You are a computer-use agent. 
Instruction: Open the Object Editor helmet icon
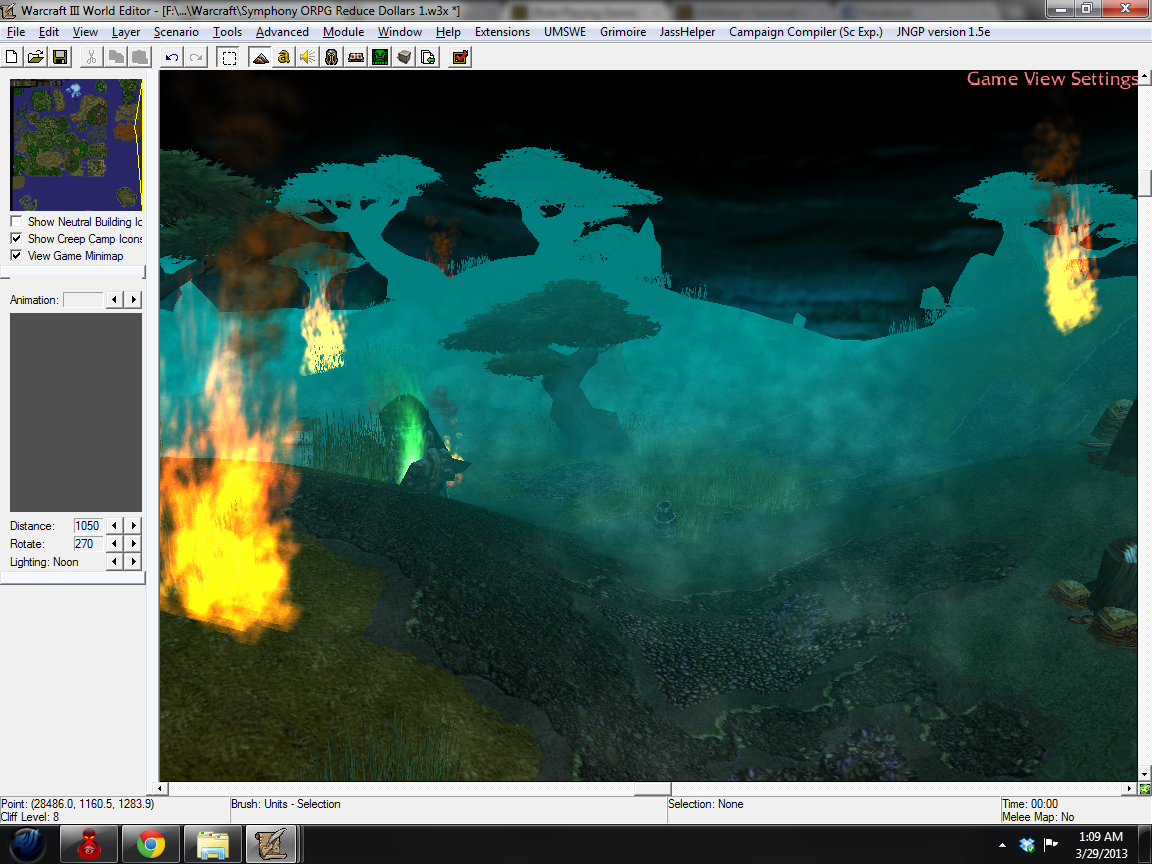[332, 57]
